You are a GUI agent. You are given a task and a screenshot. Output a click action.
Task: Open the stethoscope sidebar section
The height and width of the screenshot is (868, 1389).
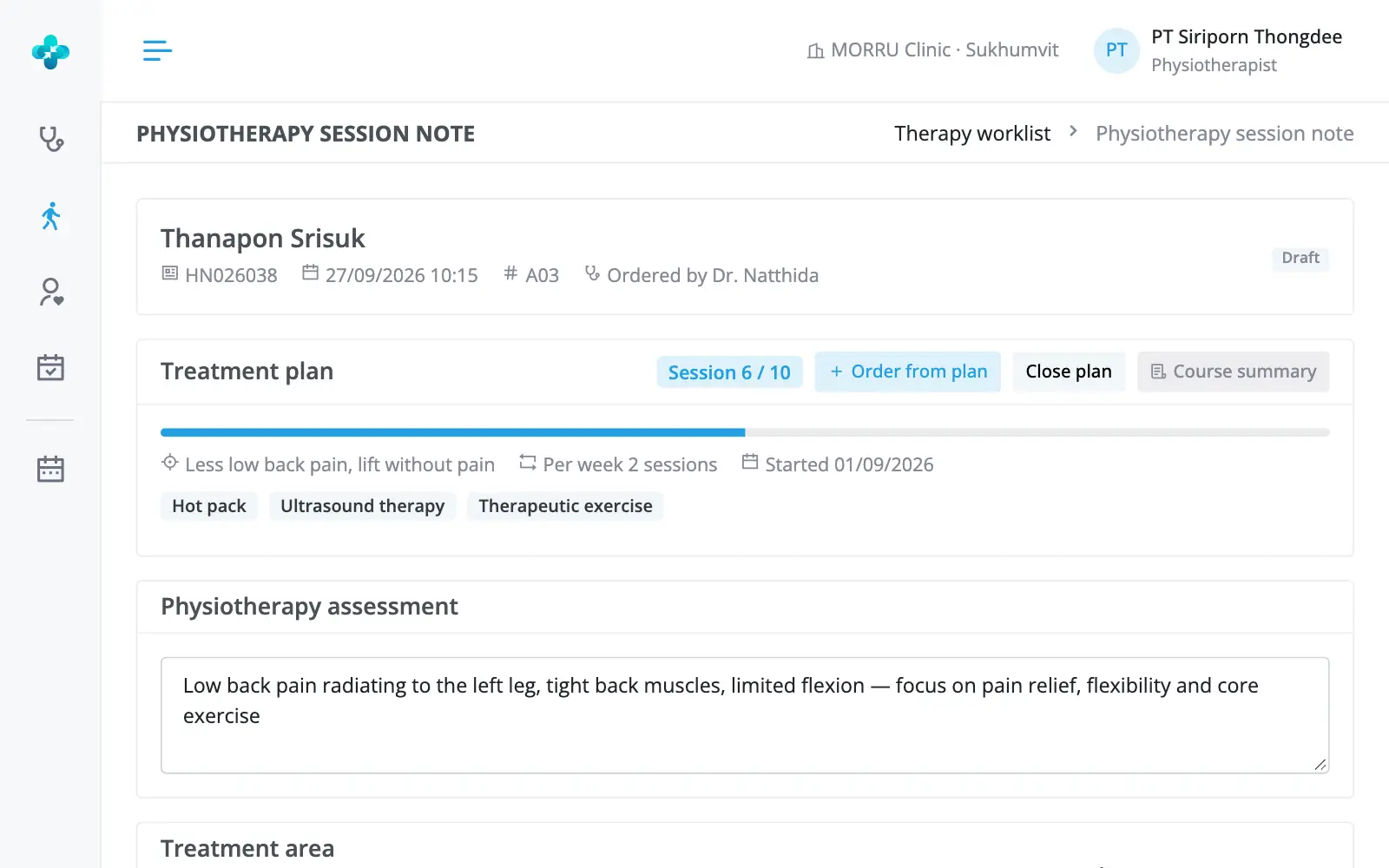tap(50, 139)
